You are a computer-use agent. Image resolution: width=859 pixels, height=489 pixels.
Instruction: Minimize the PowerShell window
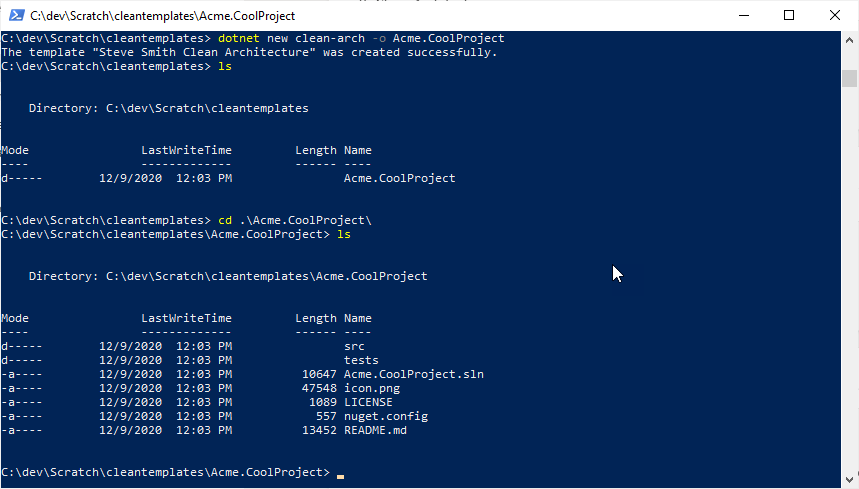(x=744, y=15)
